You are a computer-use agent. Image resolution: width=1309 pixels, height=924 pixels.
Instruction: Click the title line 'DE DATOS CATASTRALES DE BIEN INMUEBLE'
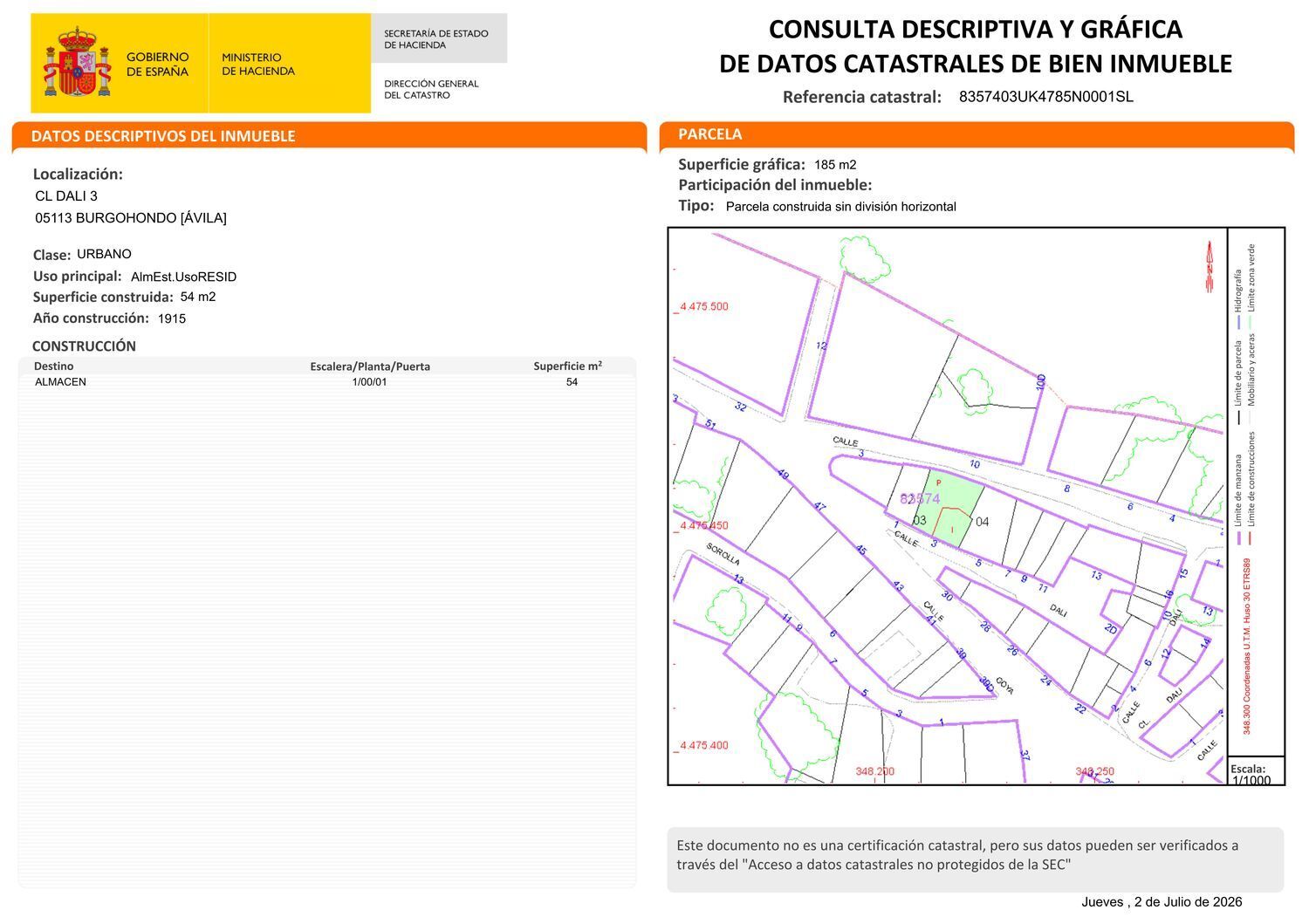tap(976, 64)
